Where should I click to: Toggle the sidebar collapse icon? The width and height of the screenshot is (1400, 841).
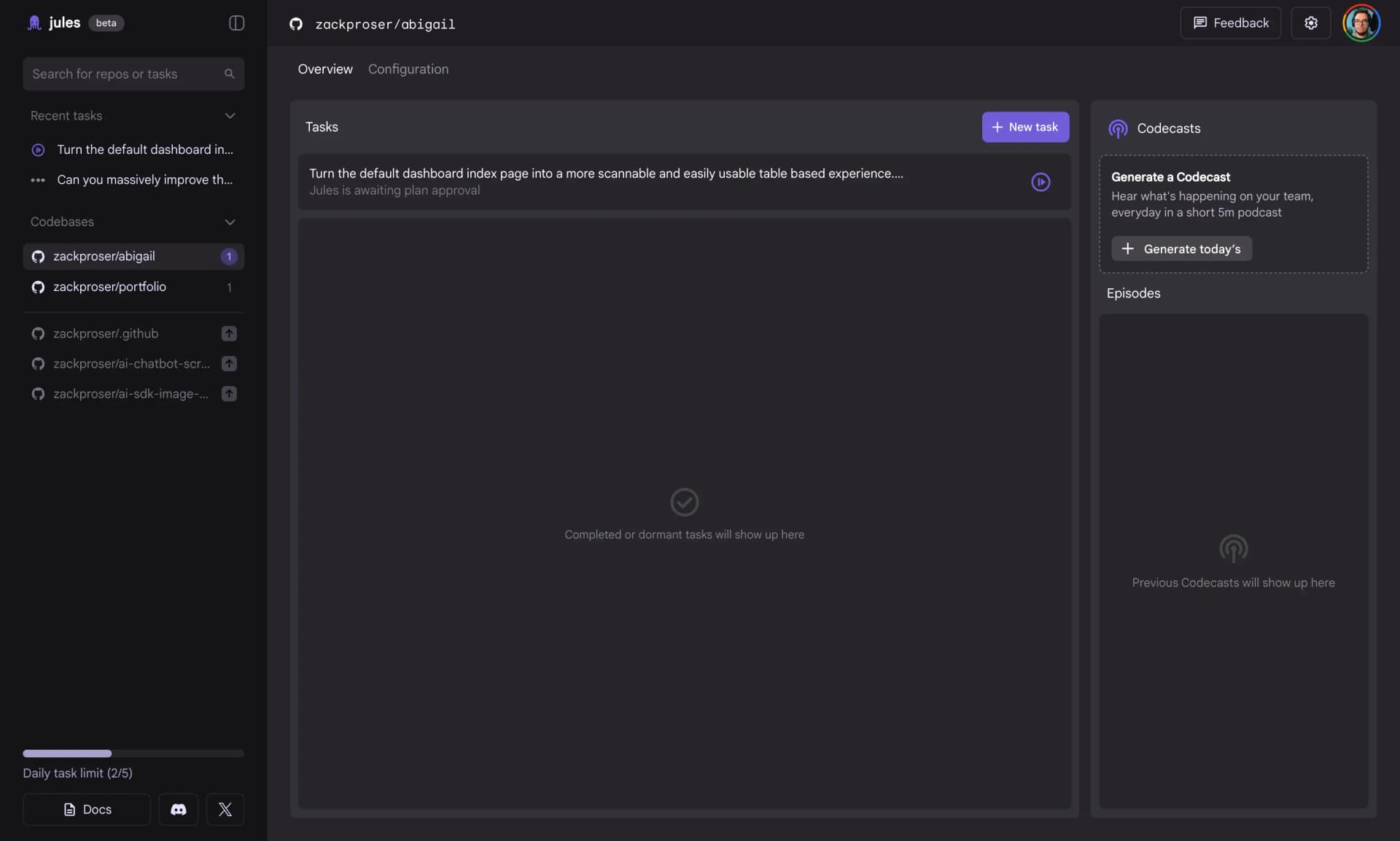(x=236, y=23)
